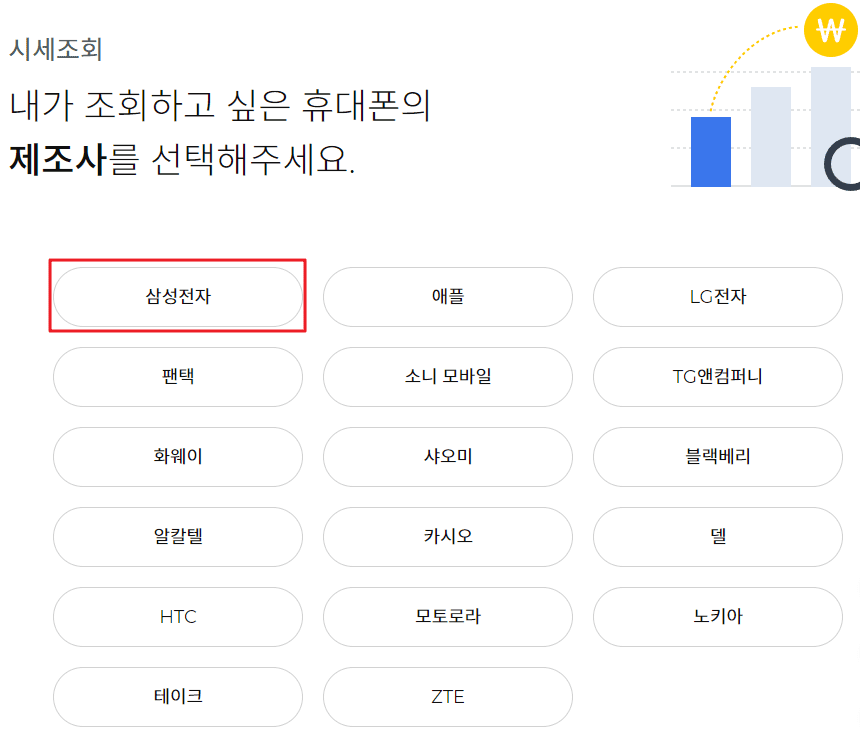Click the yellow ₩ coin icon

coord(829,30)
